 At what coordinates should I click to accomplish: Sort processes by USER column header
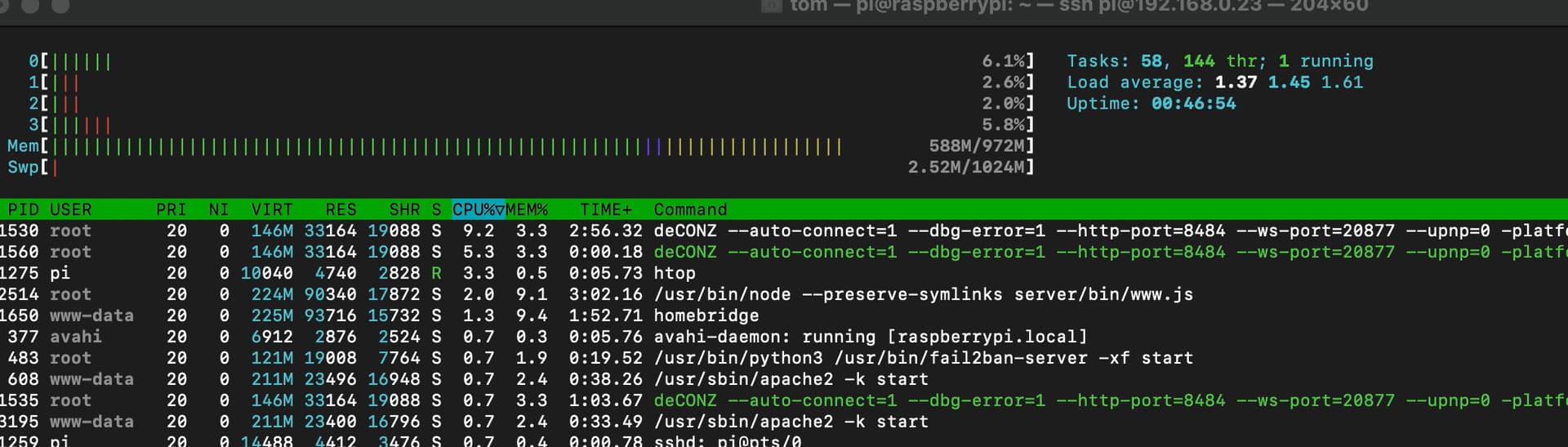(x=70, y=210)
